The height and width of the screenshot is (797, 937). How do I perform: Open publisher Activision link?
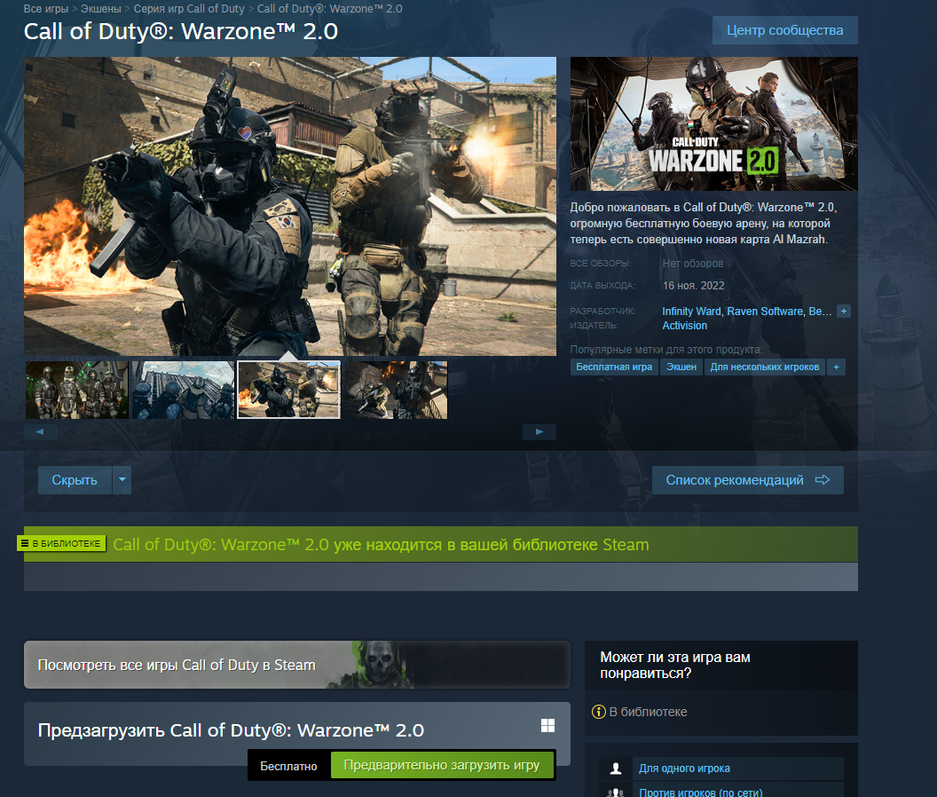pyautogui.click(x=684, y=326)
